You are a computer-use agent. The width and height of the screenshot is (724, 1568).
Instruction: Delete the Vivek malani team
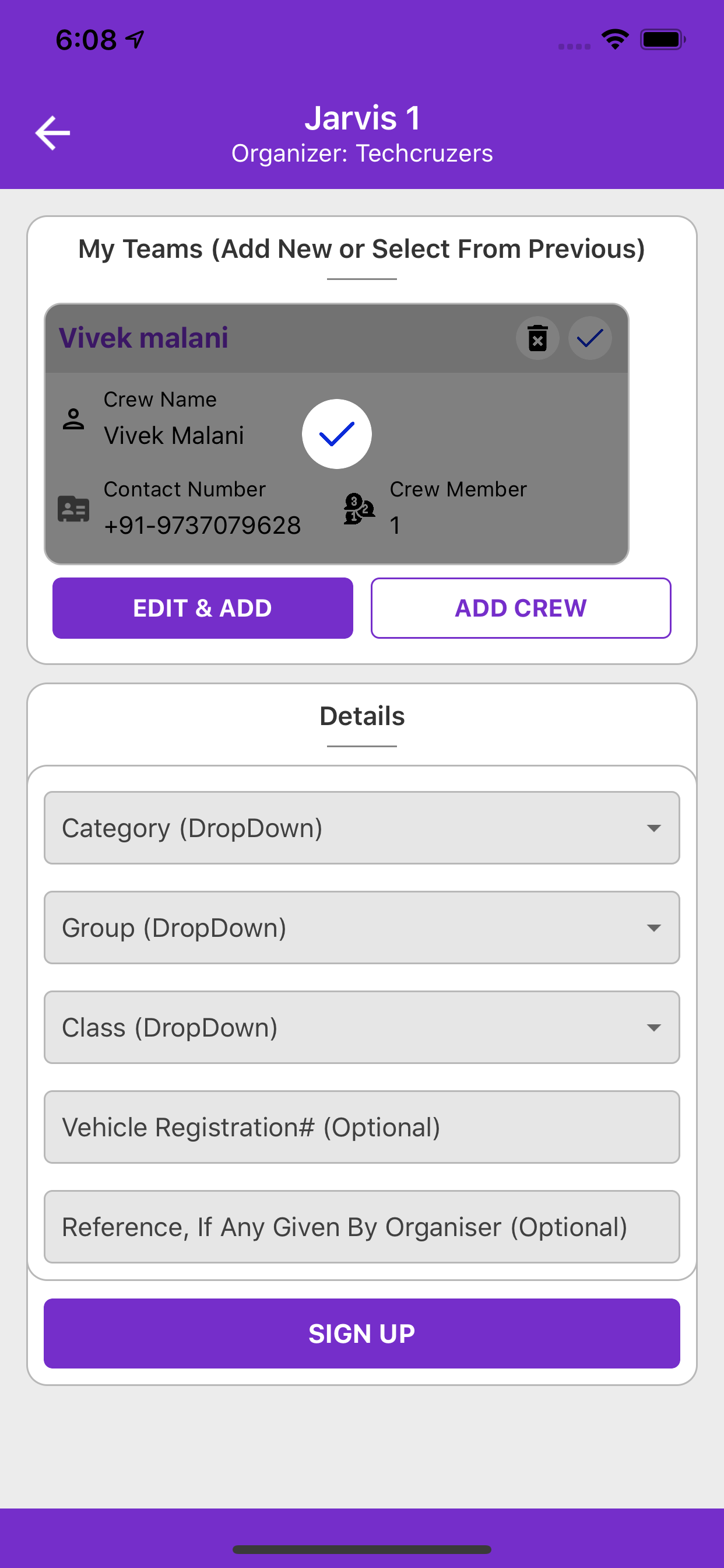537,338
